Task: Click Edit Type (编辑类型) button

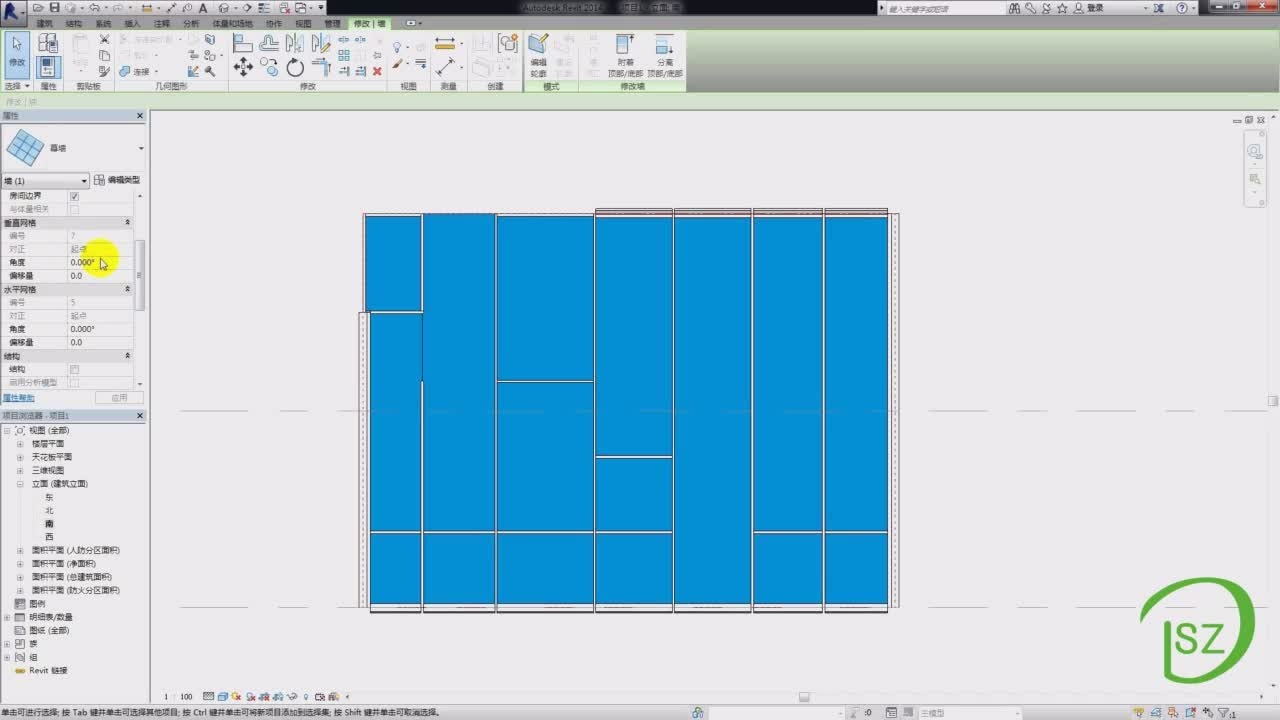Action: (x=117, y=181)
